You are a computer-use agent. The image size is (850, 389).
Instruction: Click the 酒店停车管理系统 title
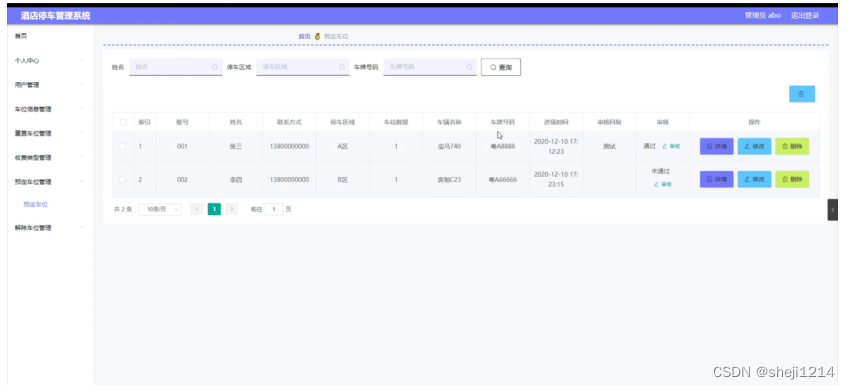56,16
